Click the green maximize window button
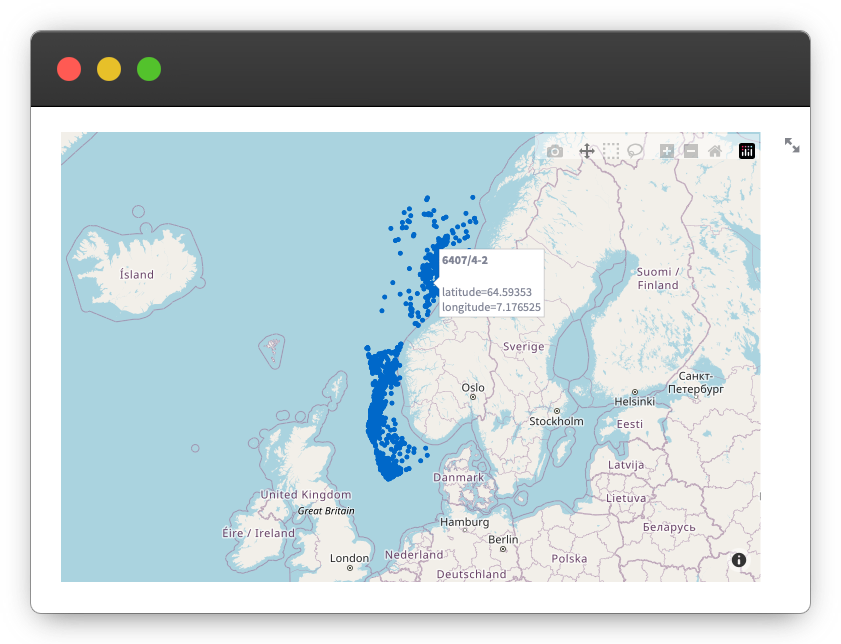Screen dimensions: 841x644 pos(149,69)
